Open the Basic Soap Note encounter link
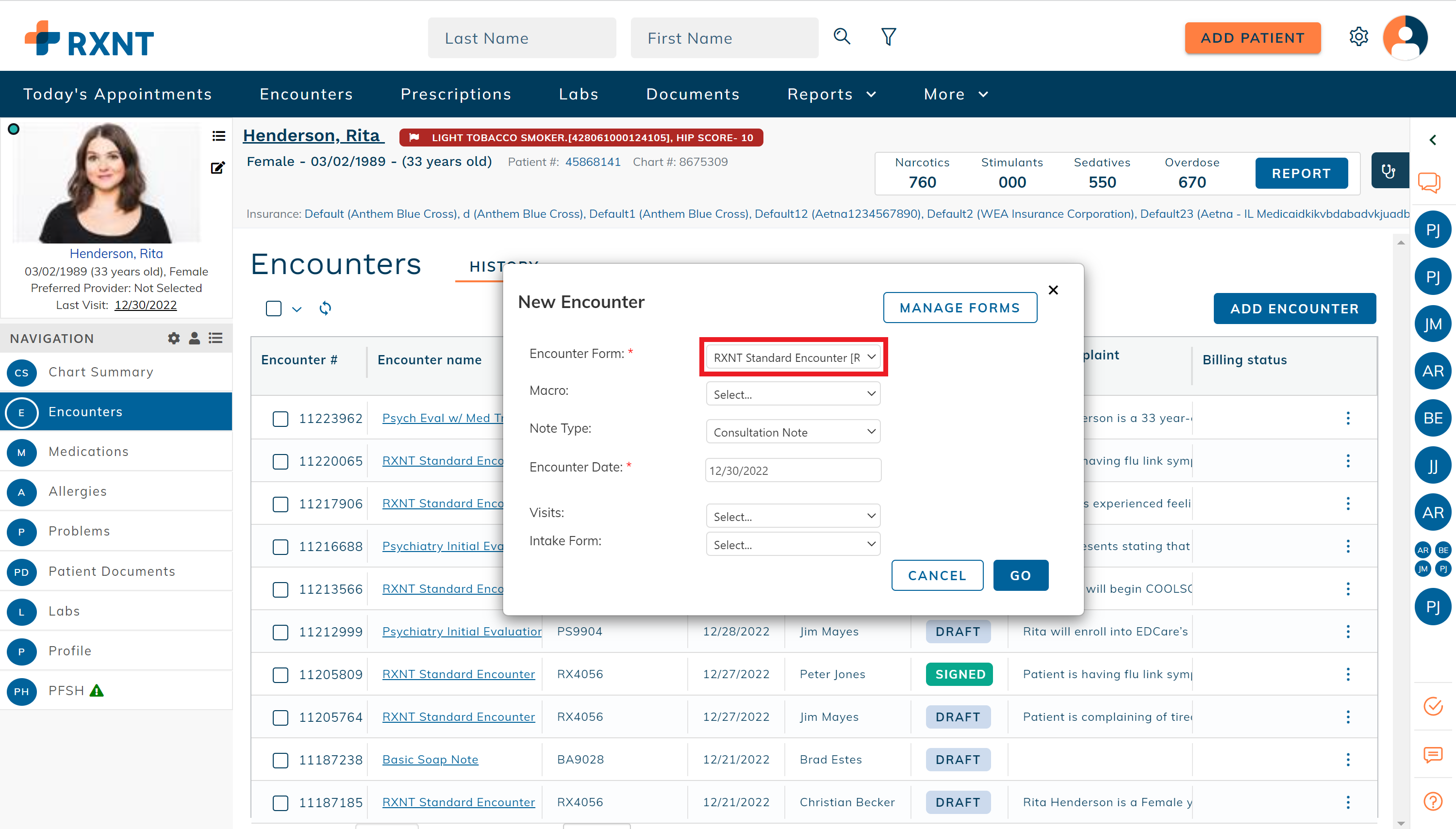Viewport: 1456px width, 829px height. (x=430, y=760)
